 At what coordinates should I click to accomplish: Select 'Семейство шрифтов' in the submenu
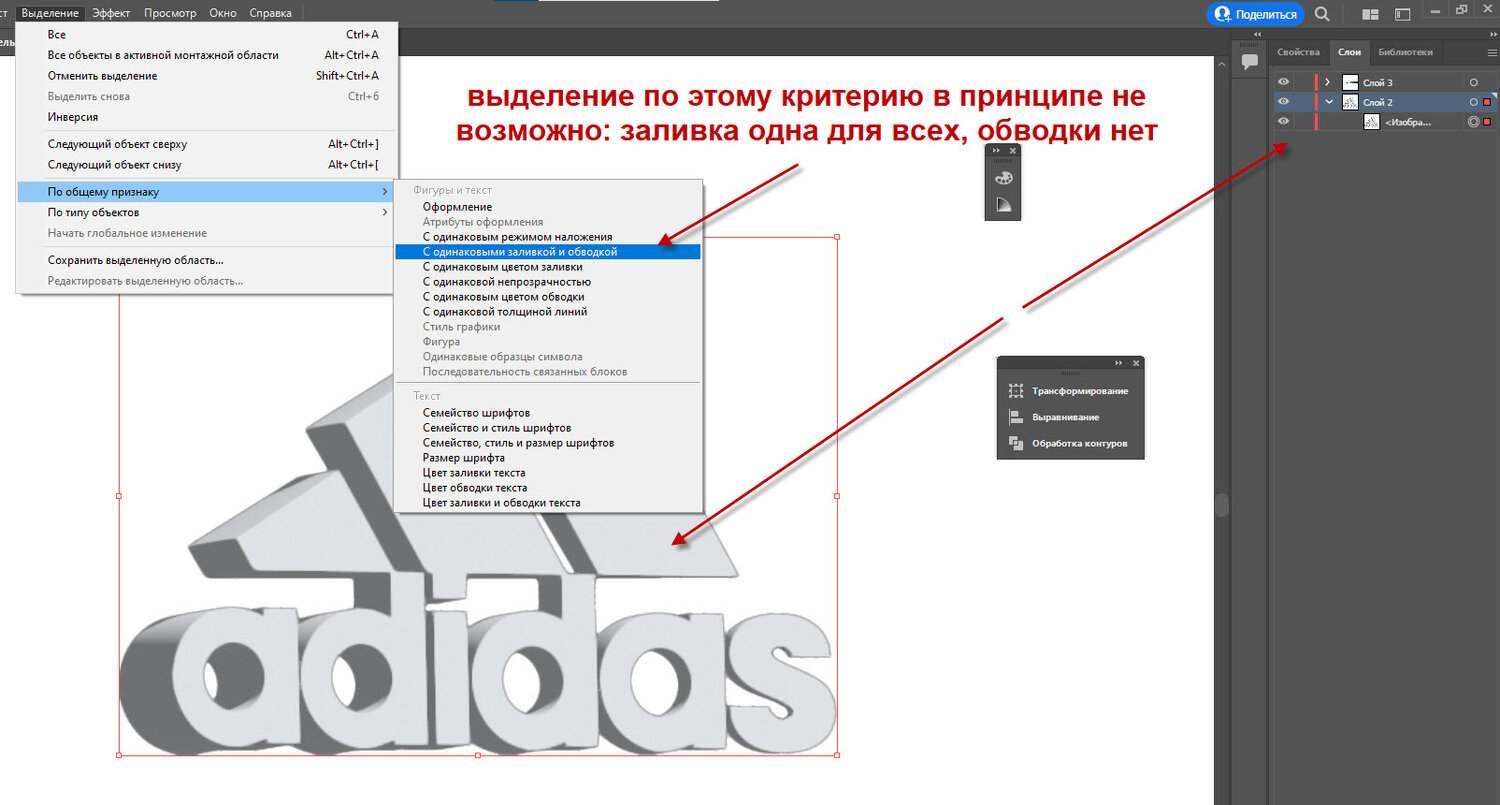[548, 413]
